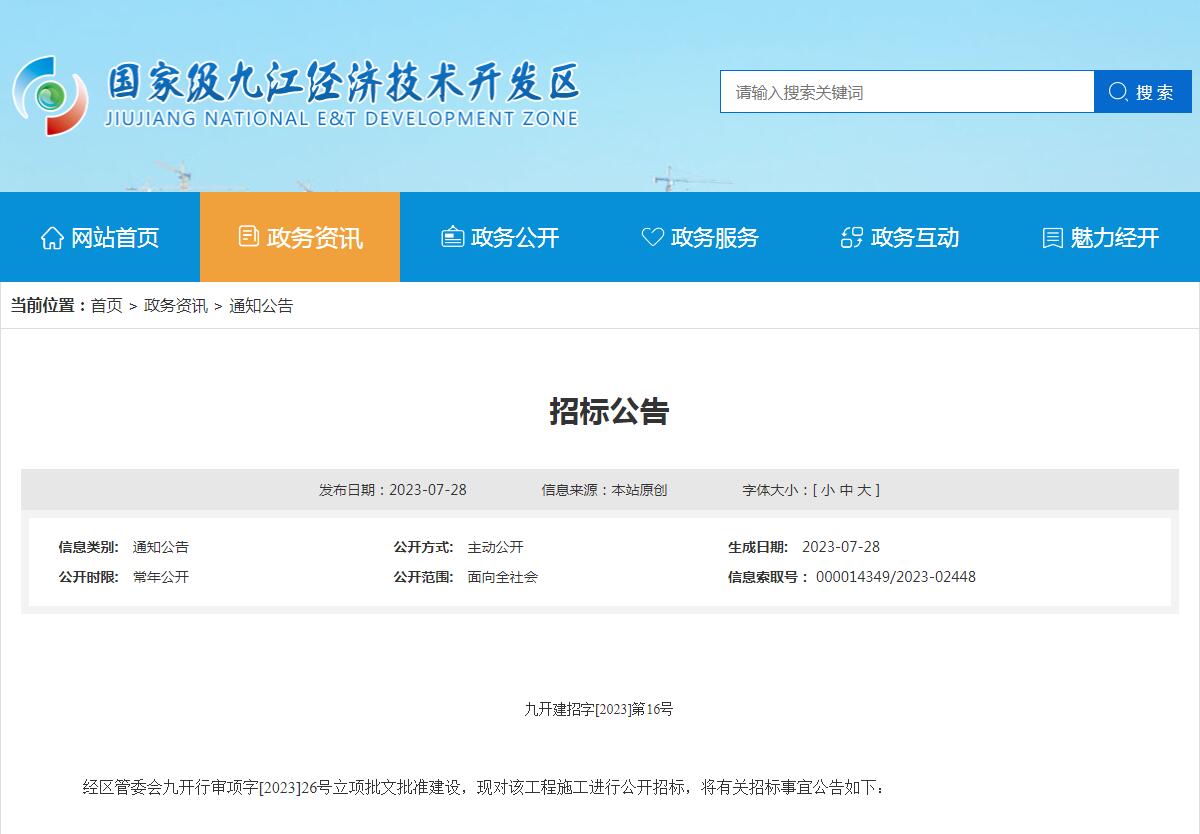
Task: Click the house icon beside 网站首页
Action: pyautogui.click(x=52, y=238)
